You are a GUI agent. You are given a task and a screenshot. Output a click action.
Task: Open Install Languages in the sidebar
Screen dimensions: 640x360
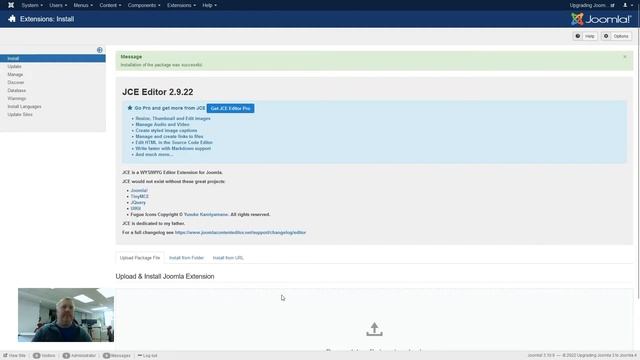click(24, 107)
